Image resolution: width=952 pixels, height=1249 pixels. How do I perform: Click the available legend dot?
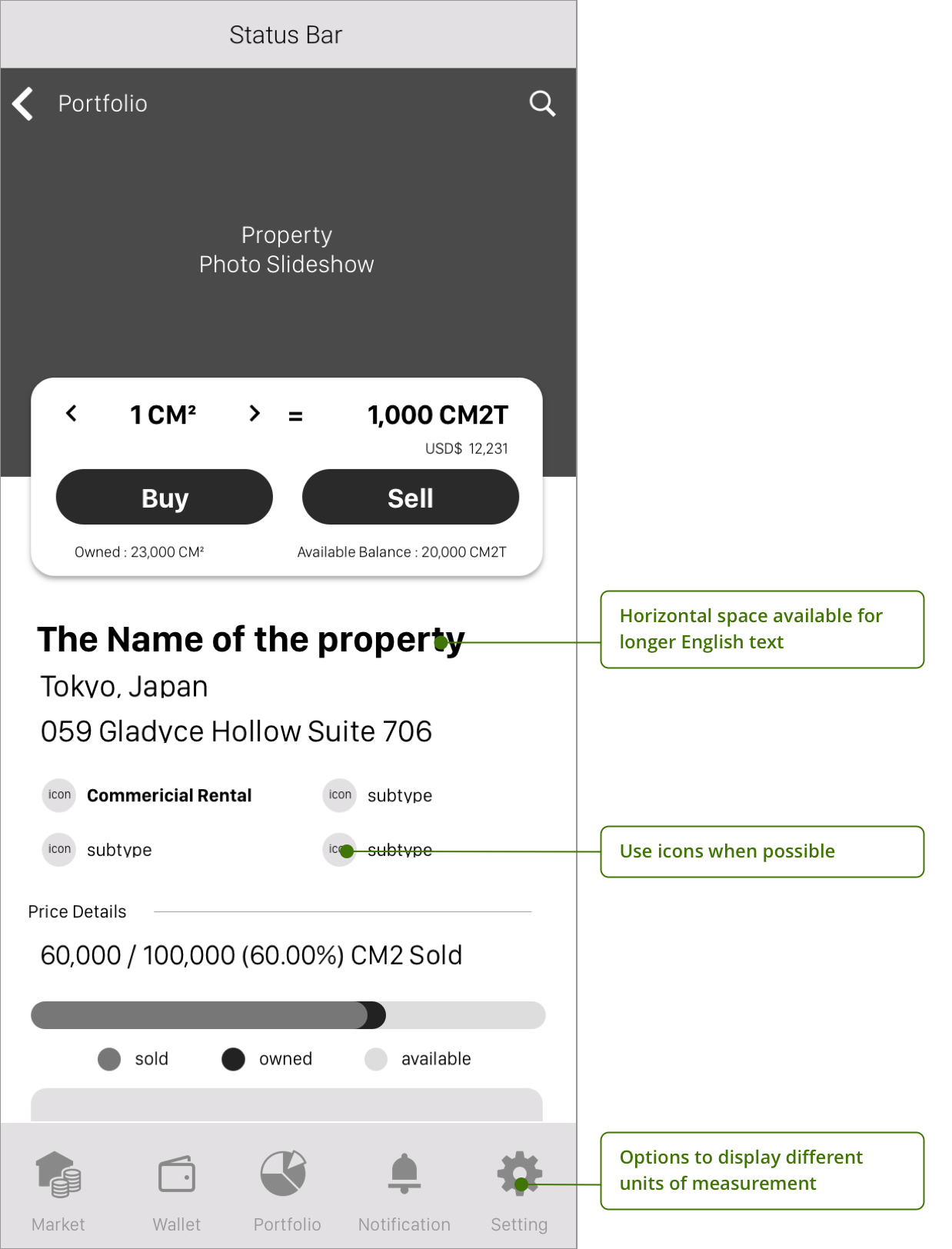click(376, 1059)
